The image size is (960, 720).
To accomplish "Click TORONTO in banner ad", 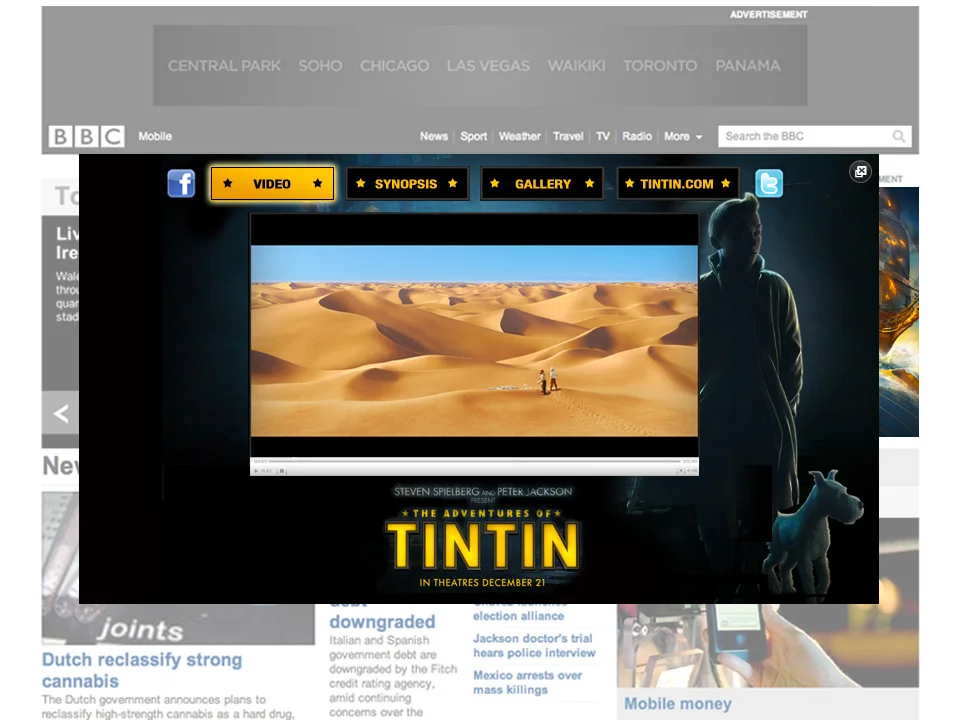I will point(660,66).
